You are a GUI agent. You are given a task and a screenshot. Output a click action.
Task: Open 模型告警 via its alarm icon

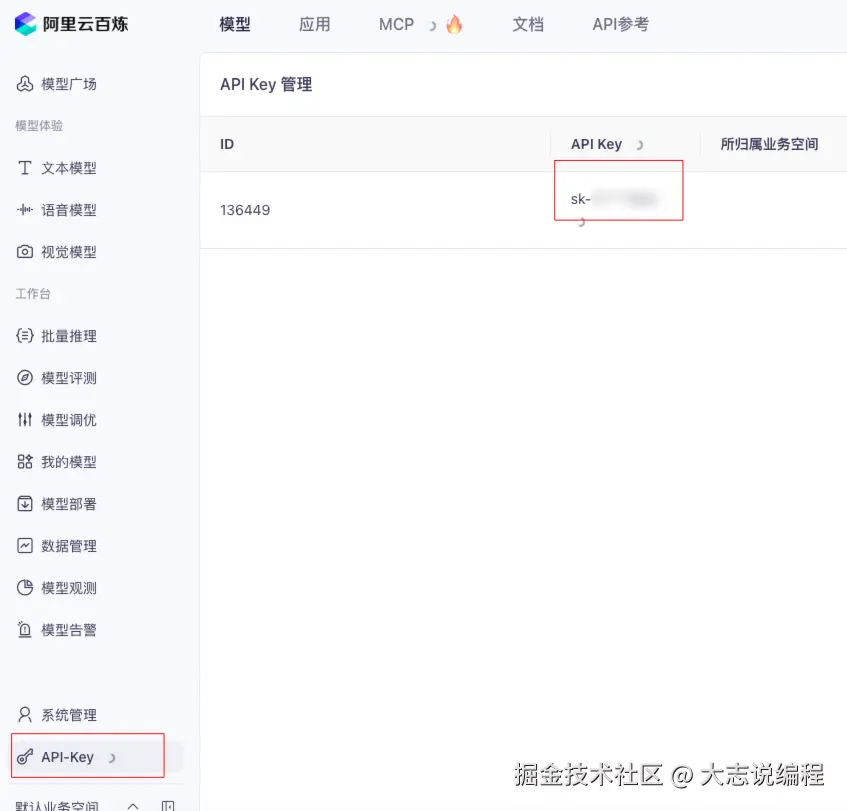click(25, 629)
